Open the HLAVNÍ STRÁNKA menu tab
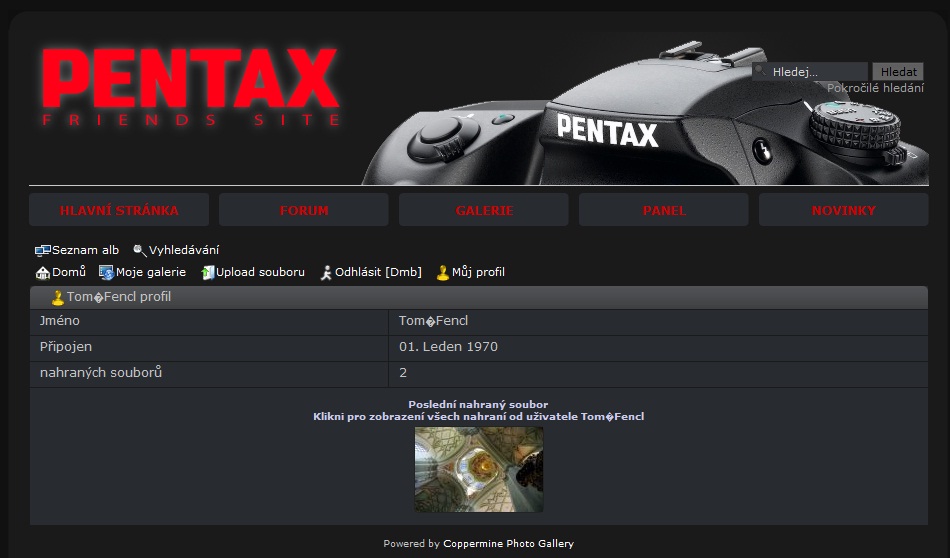 119,210
